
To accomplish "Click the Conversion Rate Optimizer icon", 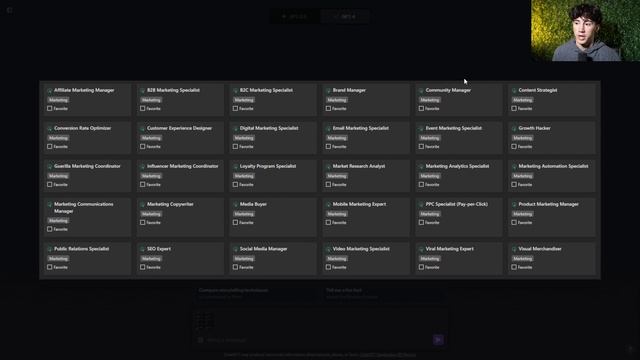I will 49,128.
